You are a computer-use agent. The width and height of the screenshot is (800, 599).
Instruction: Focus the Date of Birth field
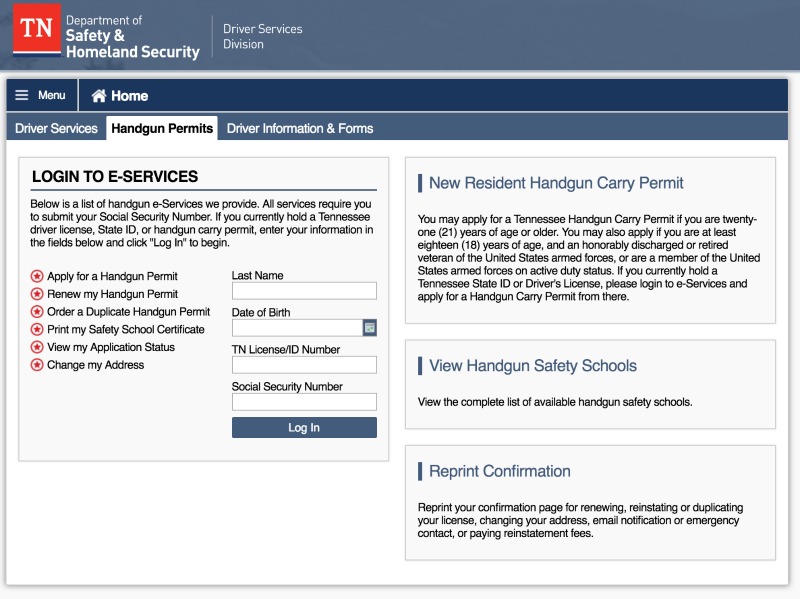pyautogui.click(x=297, y=328)
